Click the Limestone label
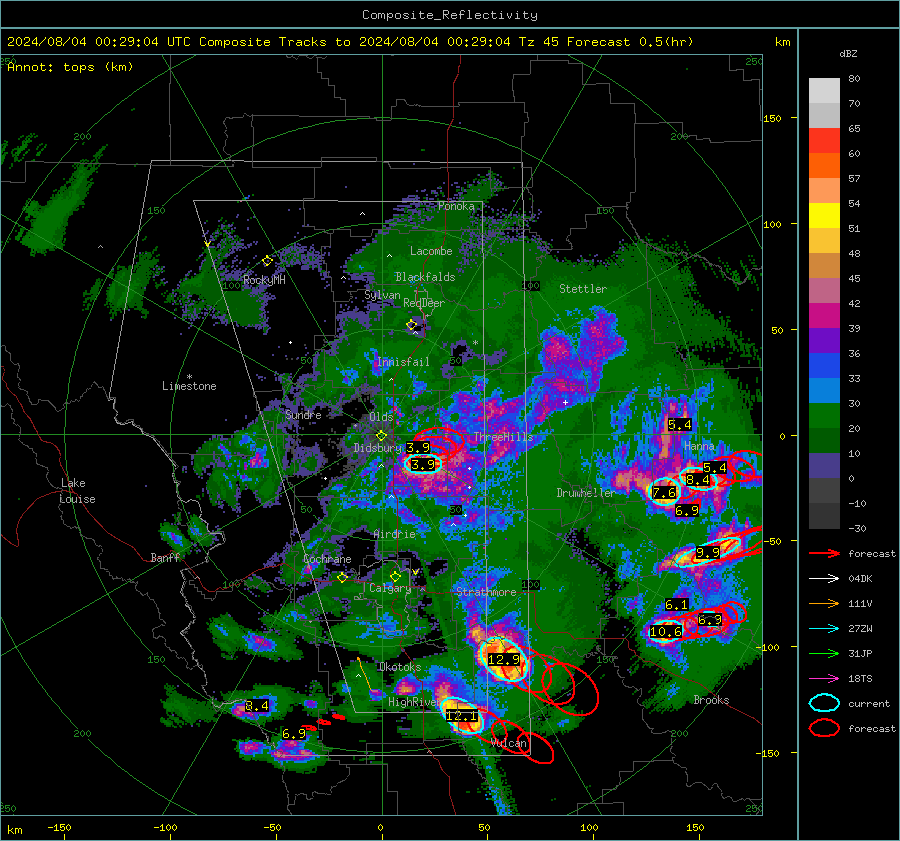900x841 pixels. pyautogui.click(x=189, y=386)
